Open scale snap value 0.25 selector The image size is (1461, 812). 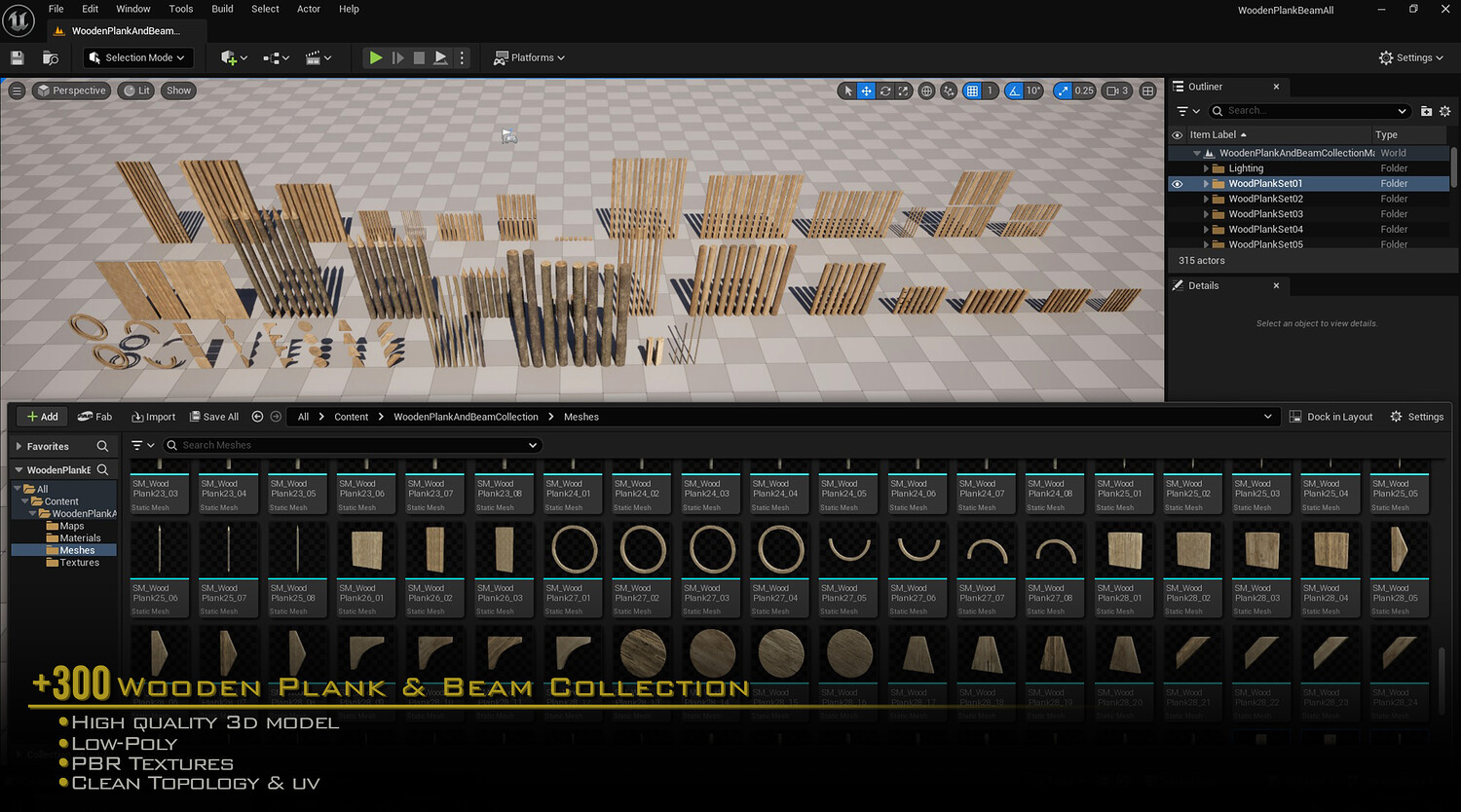coord(1084,91)
